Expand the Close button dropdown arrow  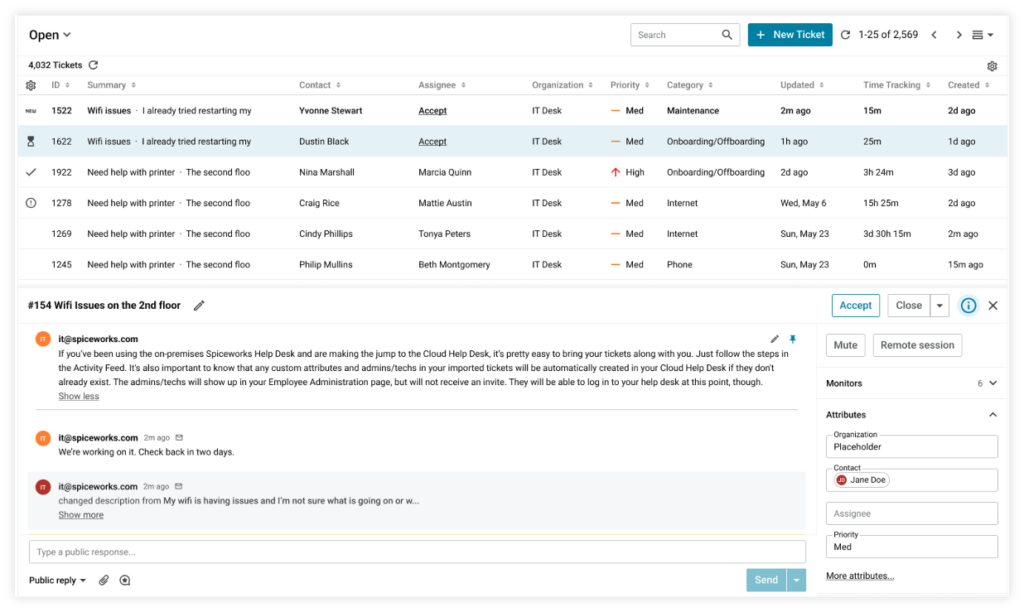click(x=938, y=305)
